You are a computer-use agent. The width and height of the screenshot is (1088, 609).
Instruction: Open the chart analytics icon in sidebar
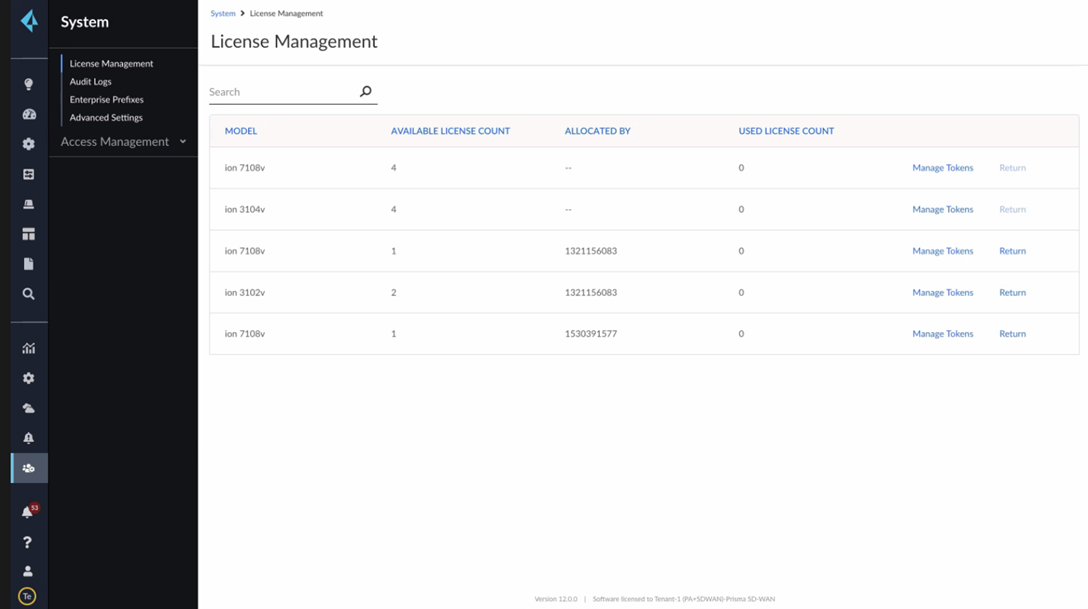point(29,348)
